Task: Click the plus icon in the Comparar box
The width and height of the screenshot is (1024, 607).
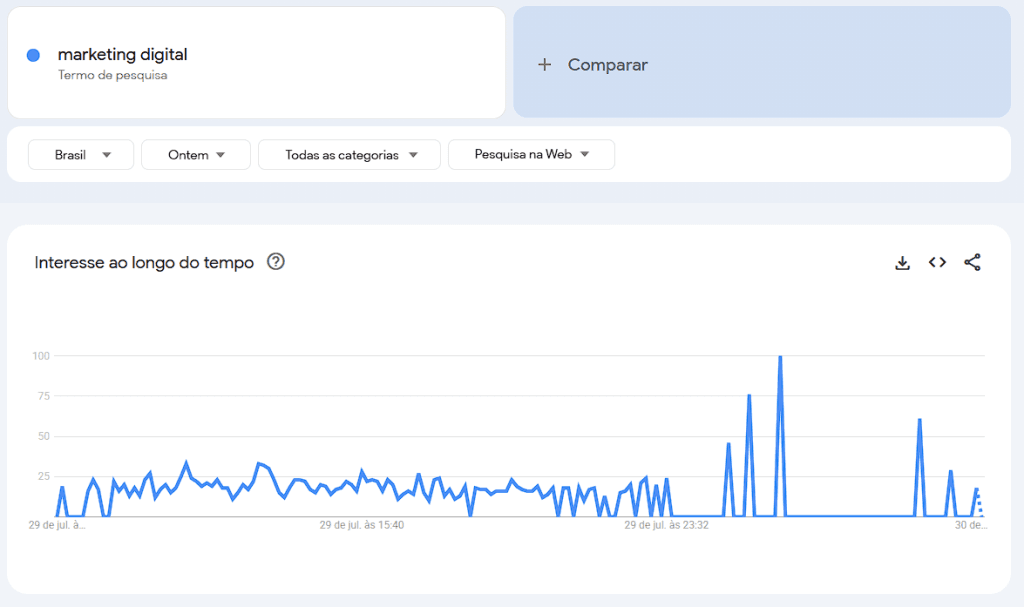Action: (545, 64)
